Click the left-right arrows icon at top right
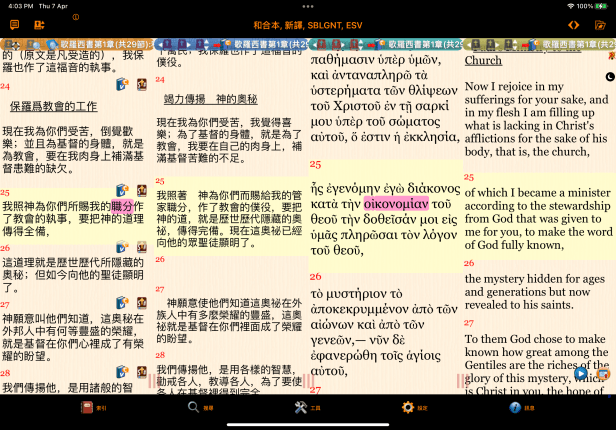 [x=573, y=24]
